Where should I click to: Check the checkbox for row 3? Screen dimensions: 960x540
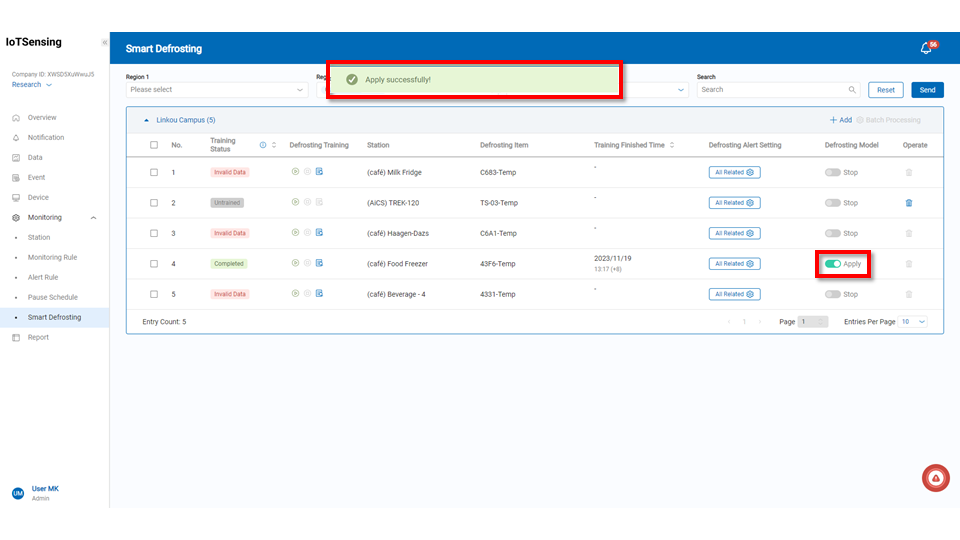(153, 233)
